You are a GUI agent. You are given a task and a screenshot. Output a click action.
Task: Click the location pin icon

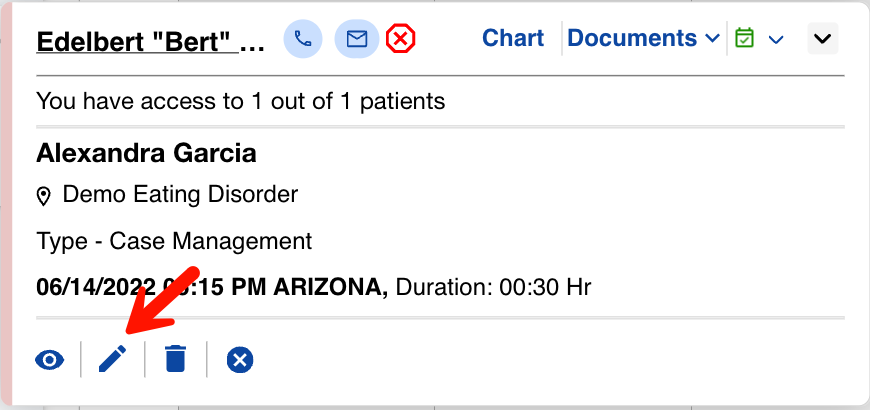point(44,196)
